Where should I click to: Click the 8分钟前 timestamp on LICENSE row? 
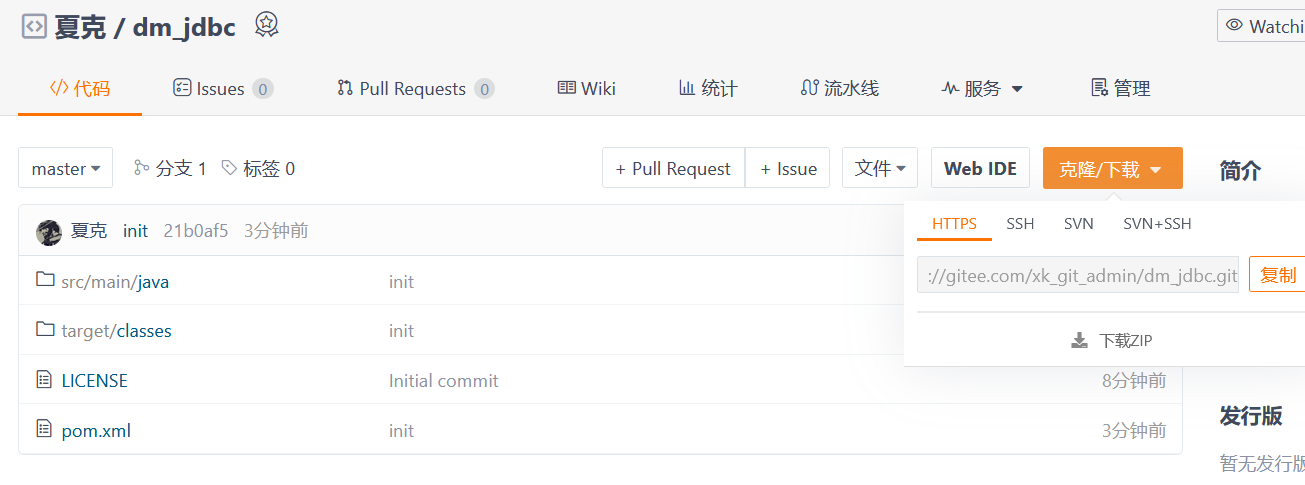click(1134, 380)
